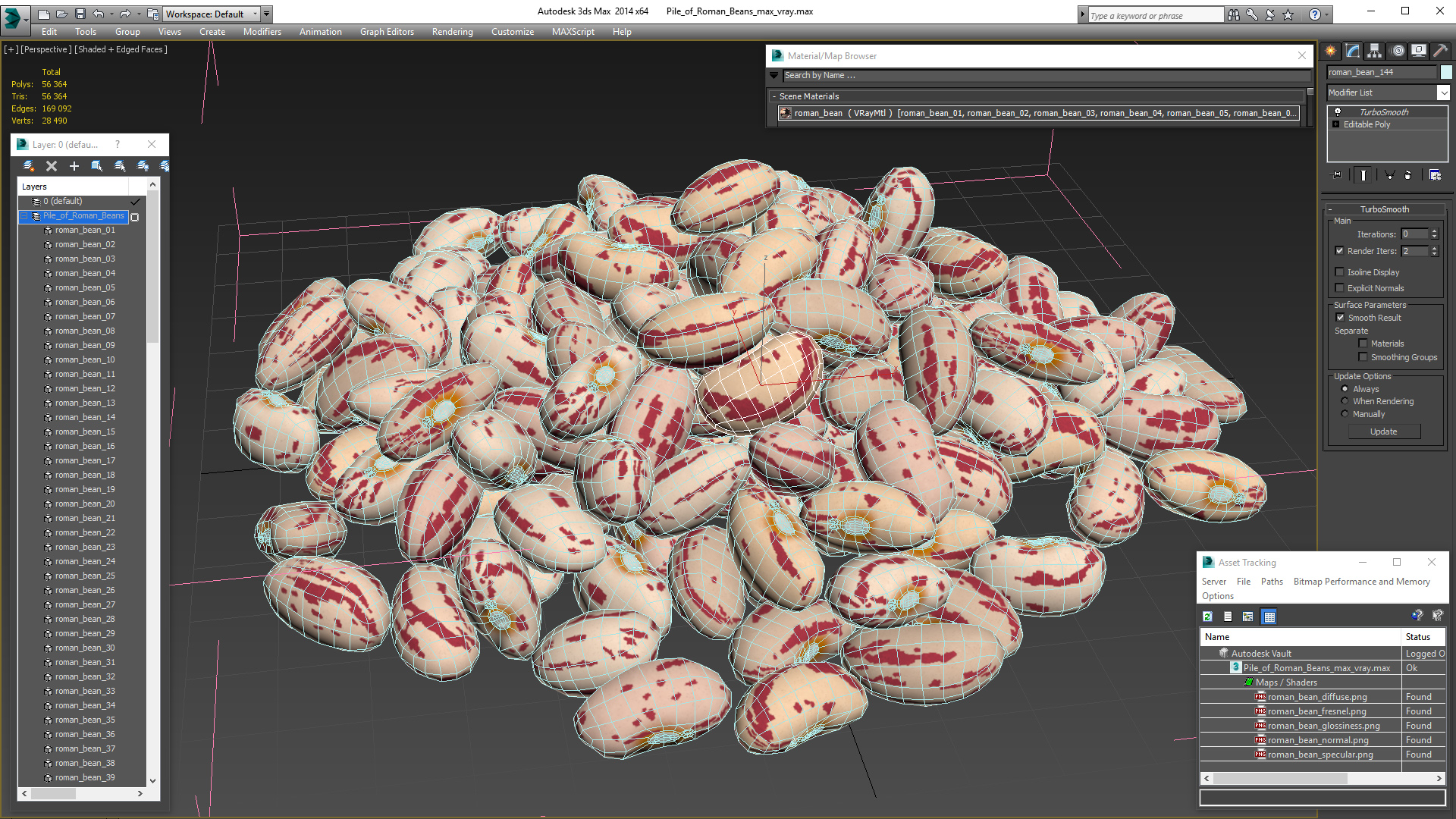
Task: Click the Project Folder icon in quick access toolbar
Action: [x=152, y=14]
